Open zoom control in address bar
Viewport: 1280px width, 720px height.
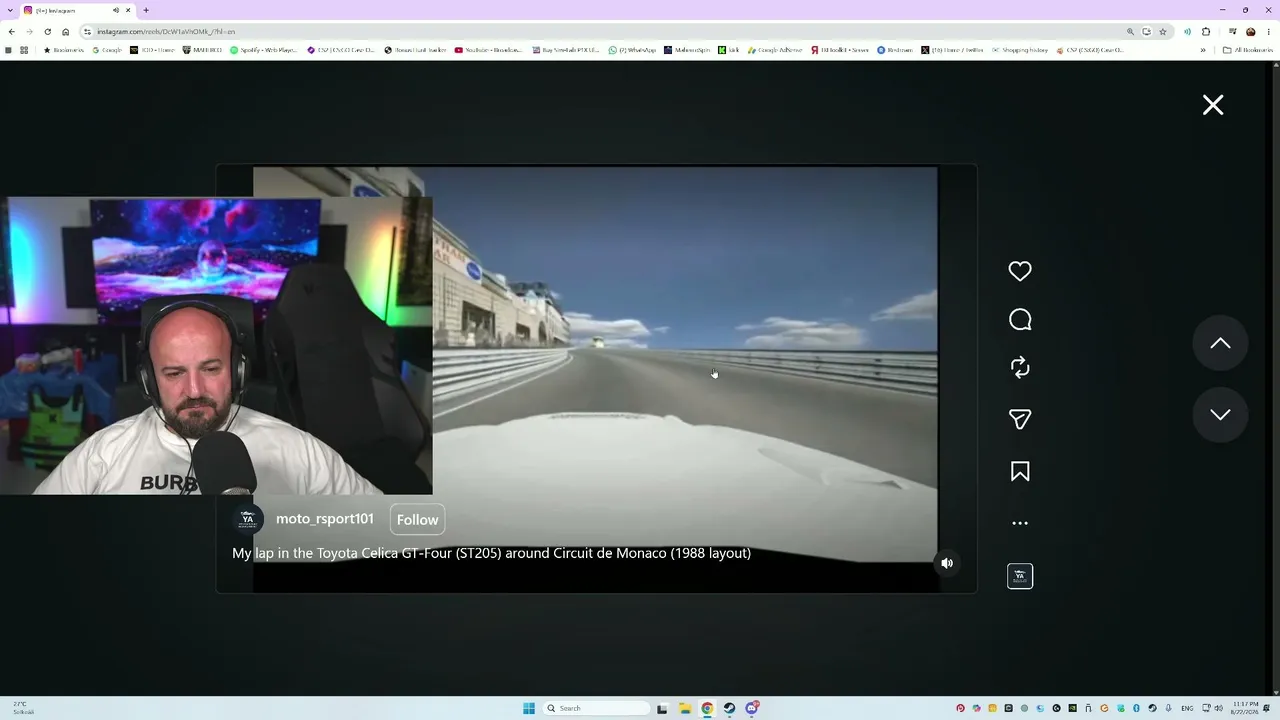pyautogui.click(x=1130, y=31)
